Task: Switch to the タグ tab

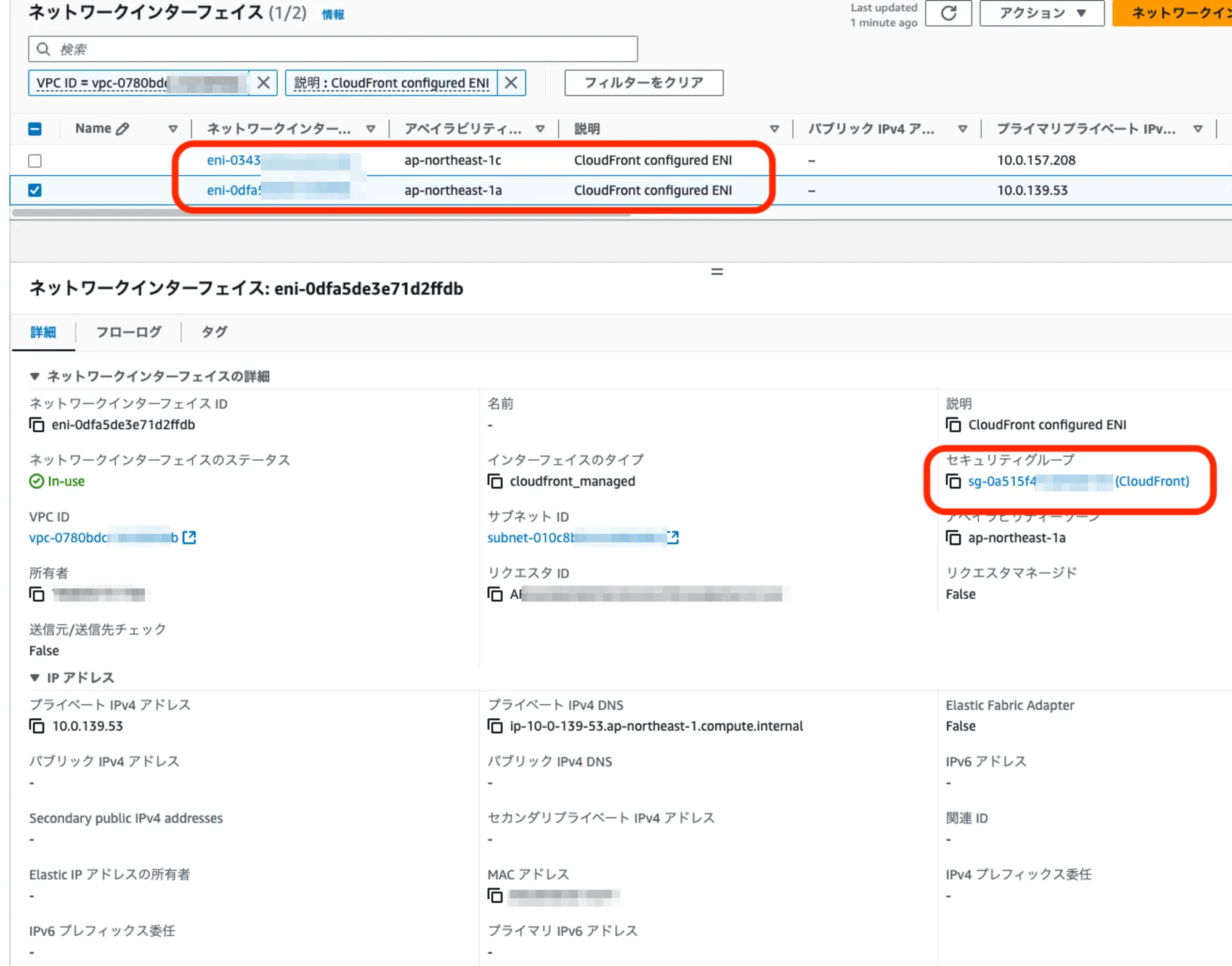Action: click(x=214, y=332)
